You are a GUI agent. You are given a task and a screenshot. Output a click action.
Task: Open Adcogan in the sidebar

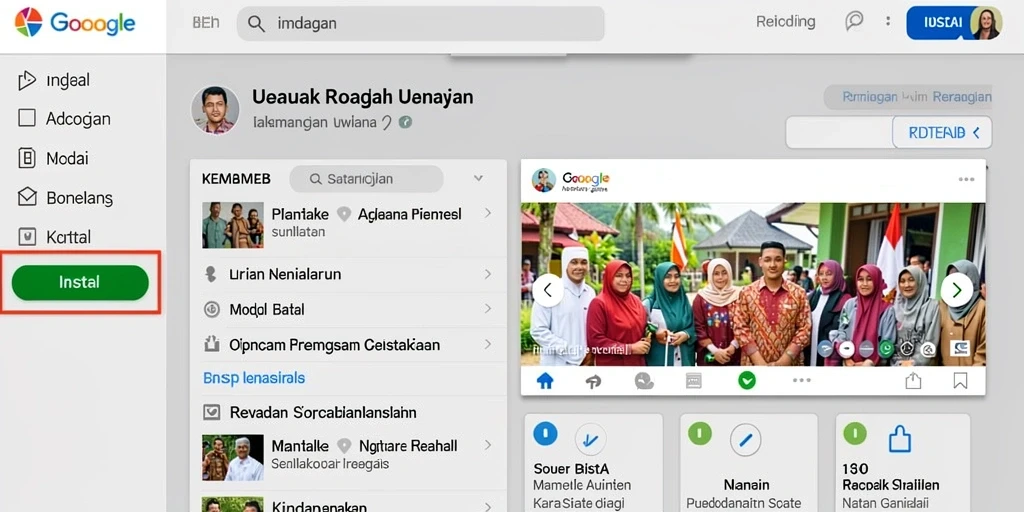[78, 119]
